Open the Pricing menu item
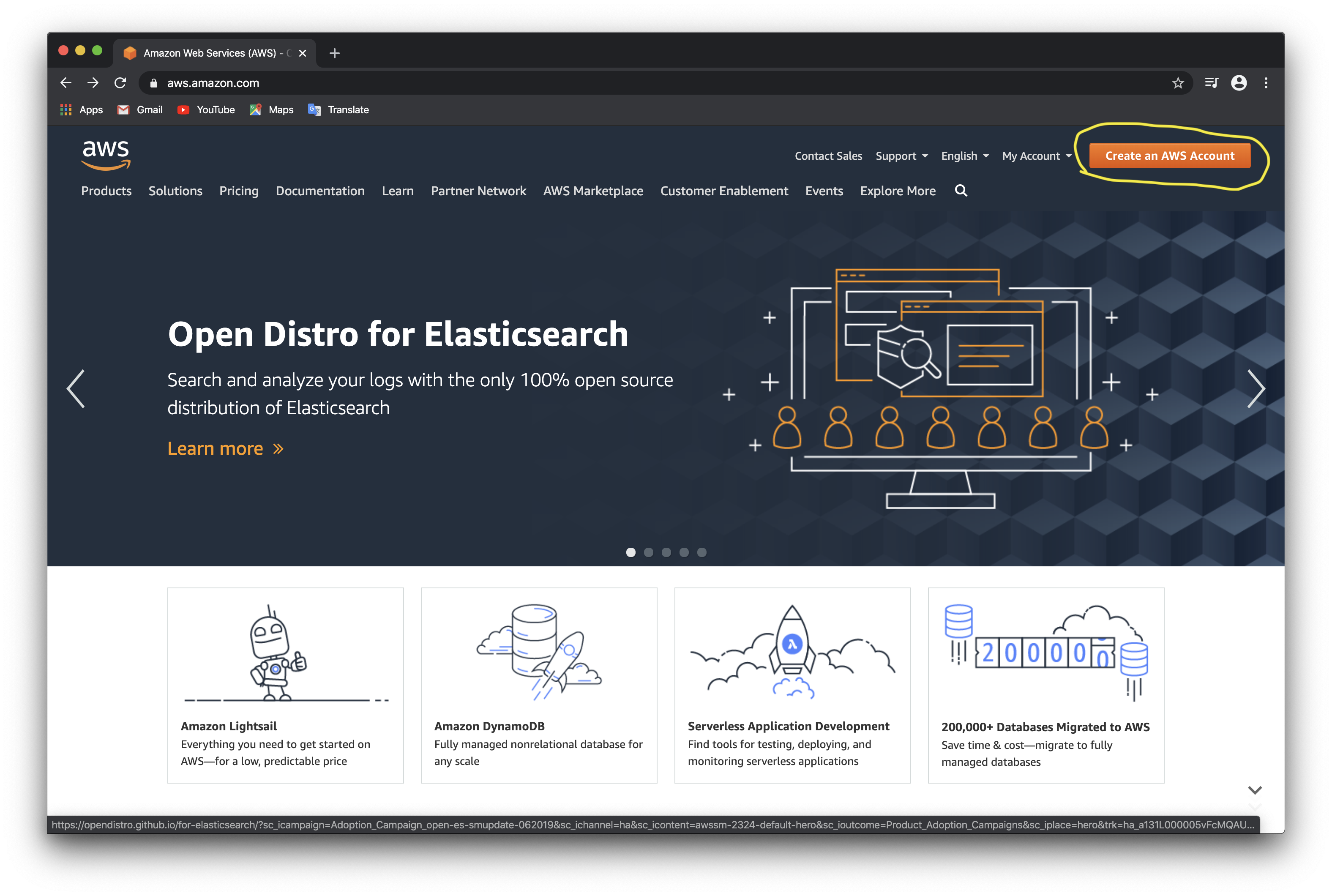The height and width of the screenshot is (896, 1332). 239,191
